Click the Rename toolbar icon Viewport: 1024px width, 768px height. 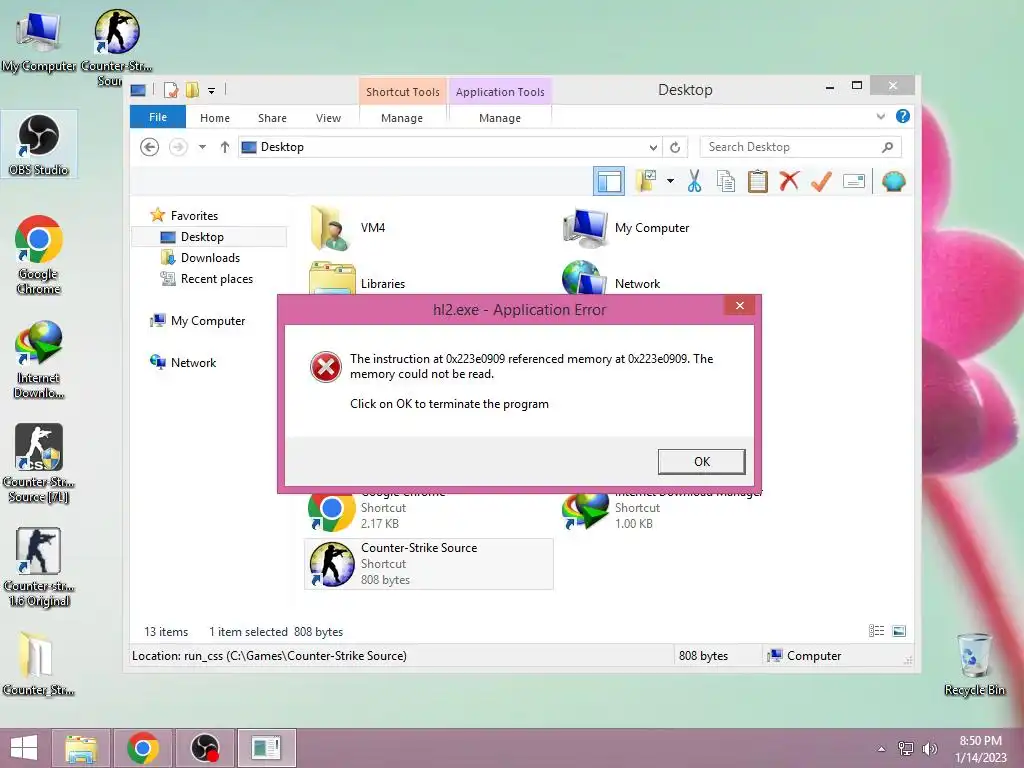854,181
